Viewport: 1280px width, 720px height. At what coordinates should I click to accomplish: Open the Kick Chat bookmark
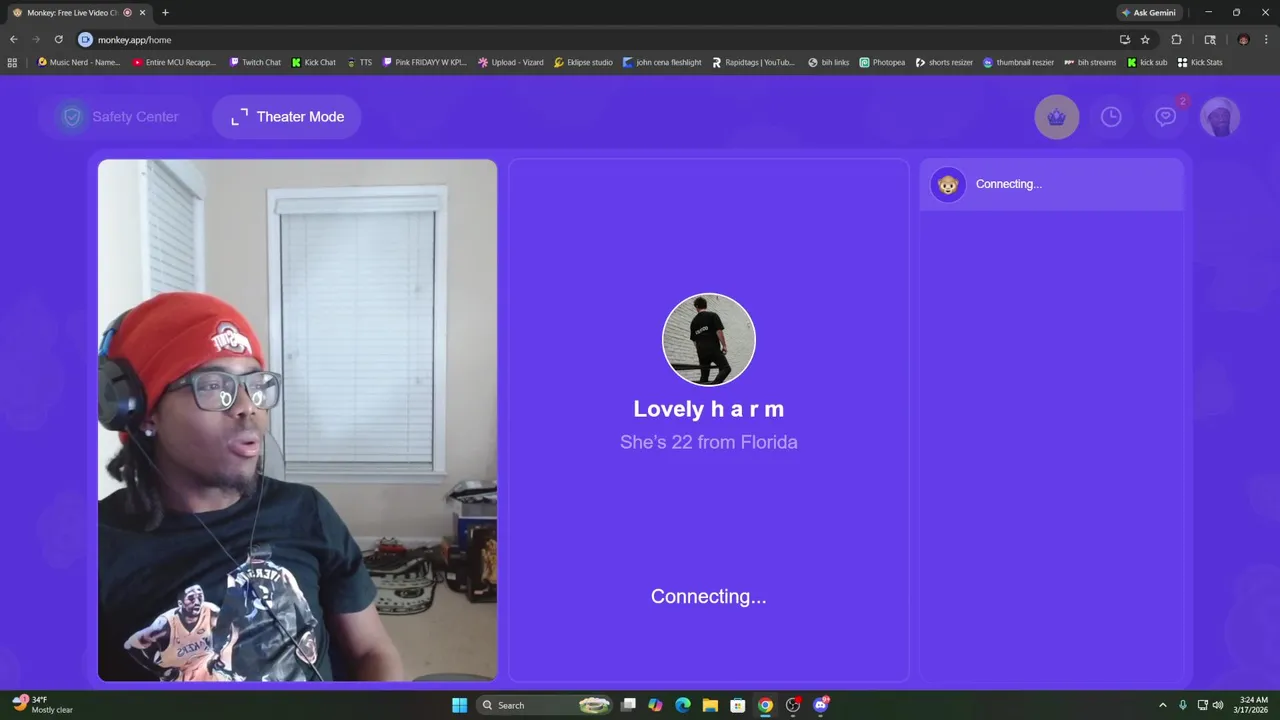coord(314,62)
